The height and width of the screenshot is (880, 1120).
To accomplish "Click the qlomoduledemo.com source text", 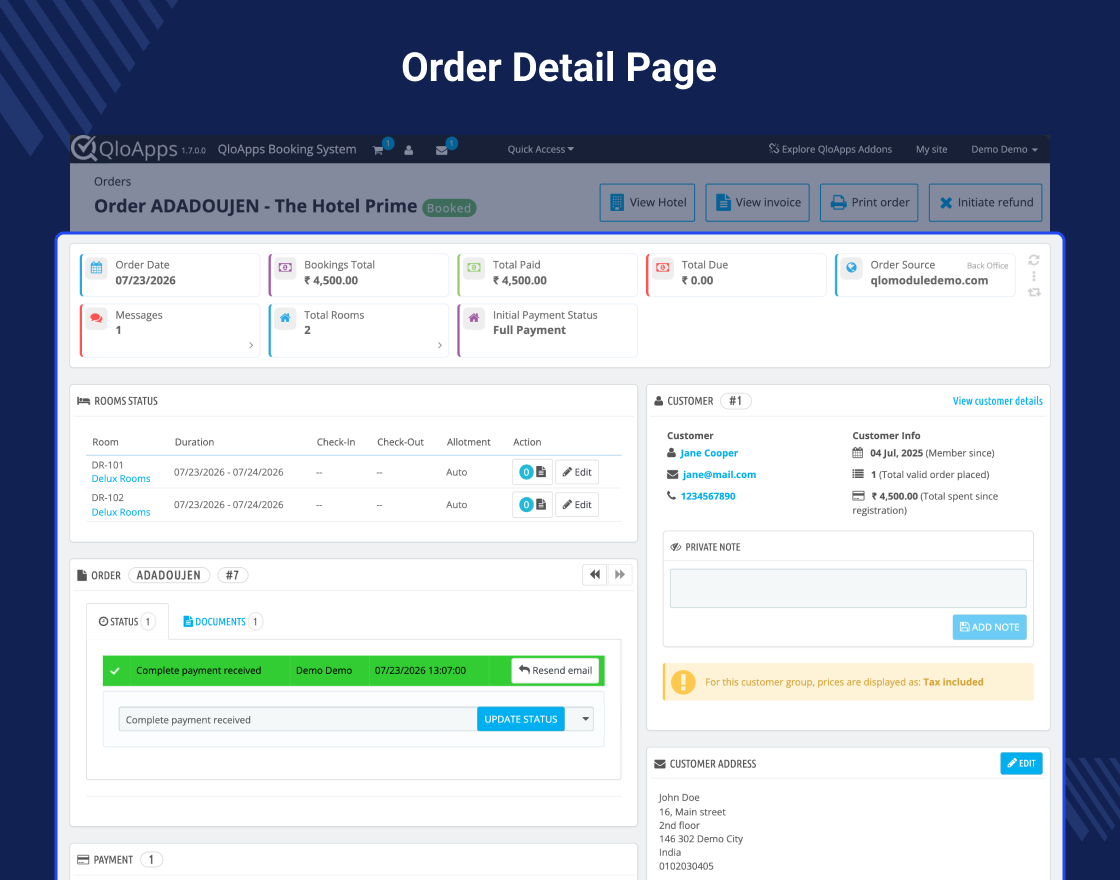I will tap(929, 281).
